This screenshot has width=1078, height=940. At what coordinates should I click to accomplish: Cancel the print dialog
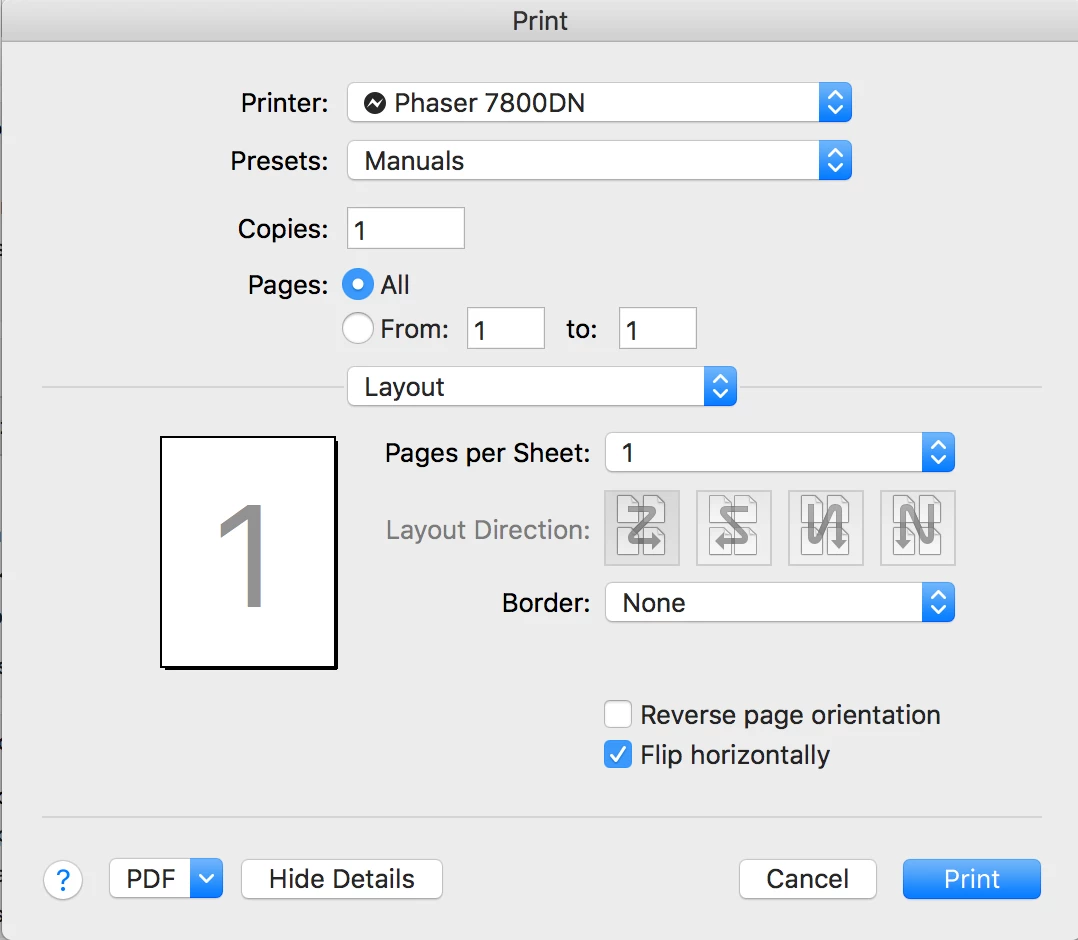[x=808, y=879]
